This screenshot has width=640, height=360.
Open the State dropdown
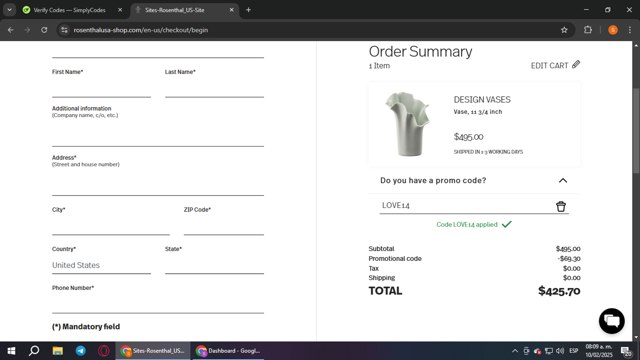214,265
